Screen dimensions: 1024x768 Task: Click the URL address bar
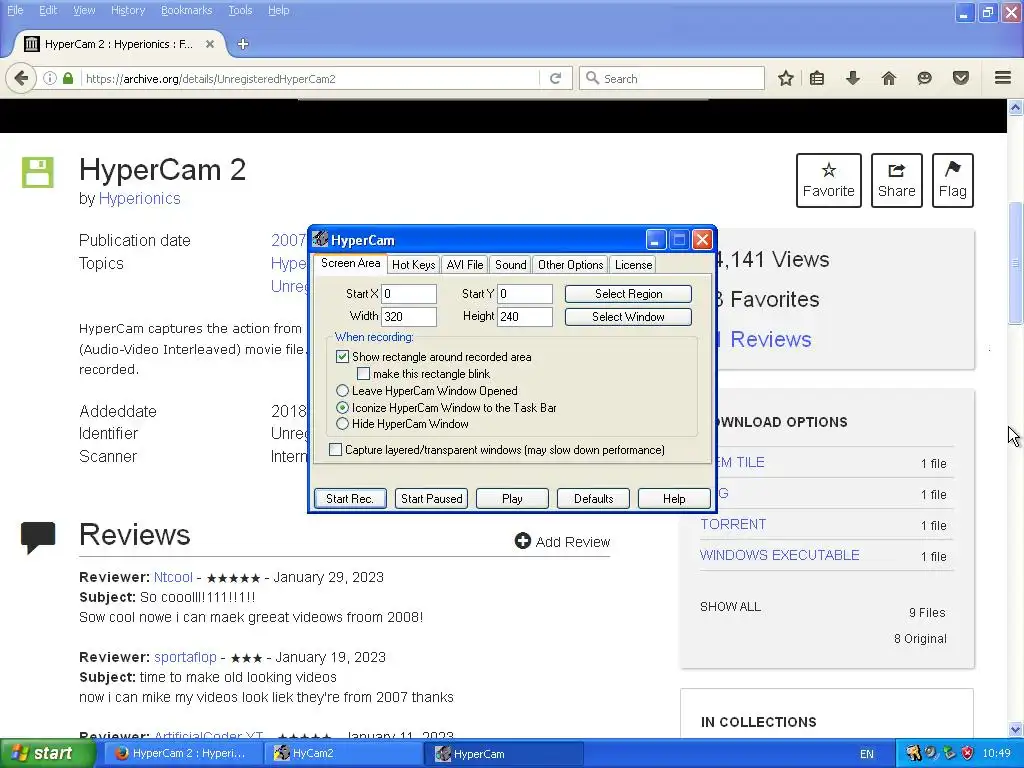point(311,78)
